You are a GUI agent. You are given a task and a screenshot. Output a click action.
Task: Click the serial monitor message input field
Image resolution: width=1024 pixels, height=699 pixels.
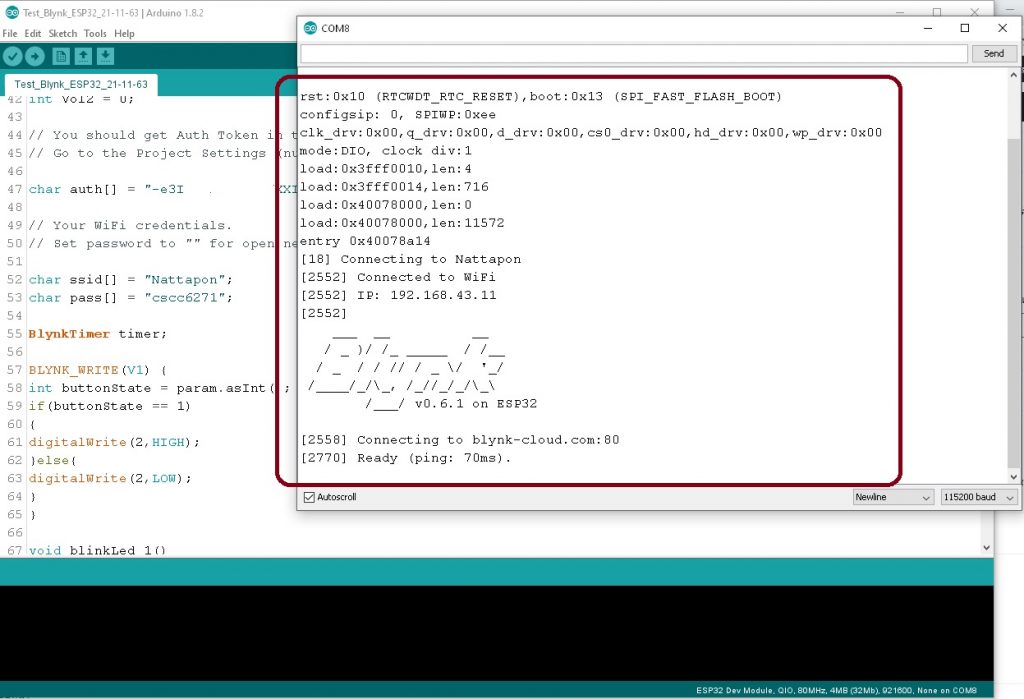point(633,54)
